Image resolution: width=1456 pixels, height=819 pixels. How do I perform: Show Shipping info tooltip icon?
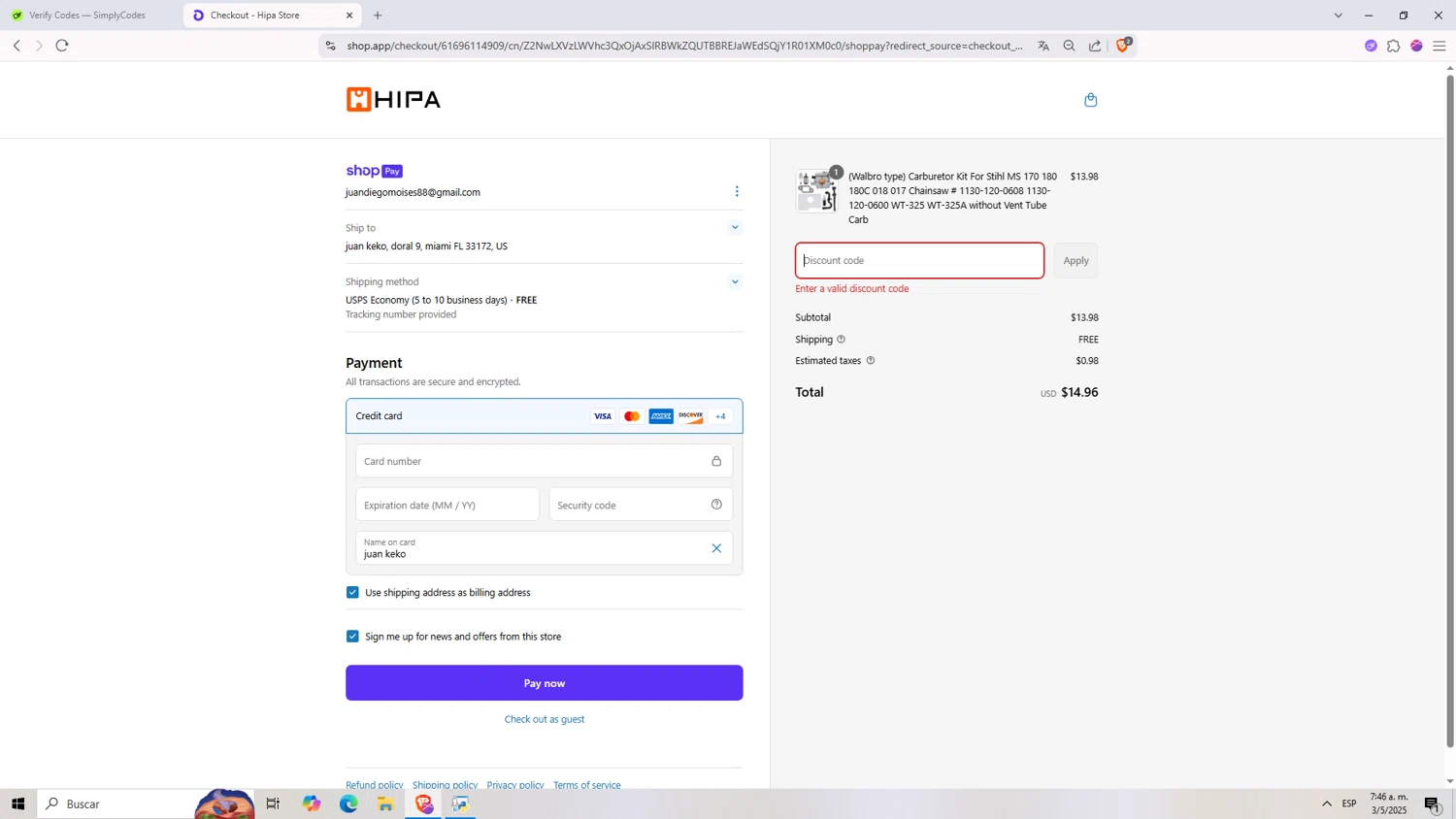(x=841, y=340)
